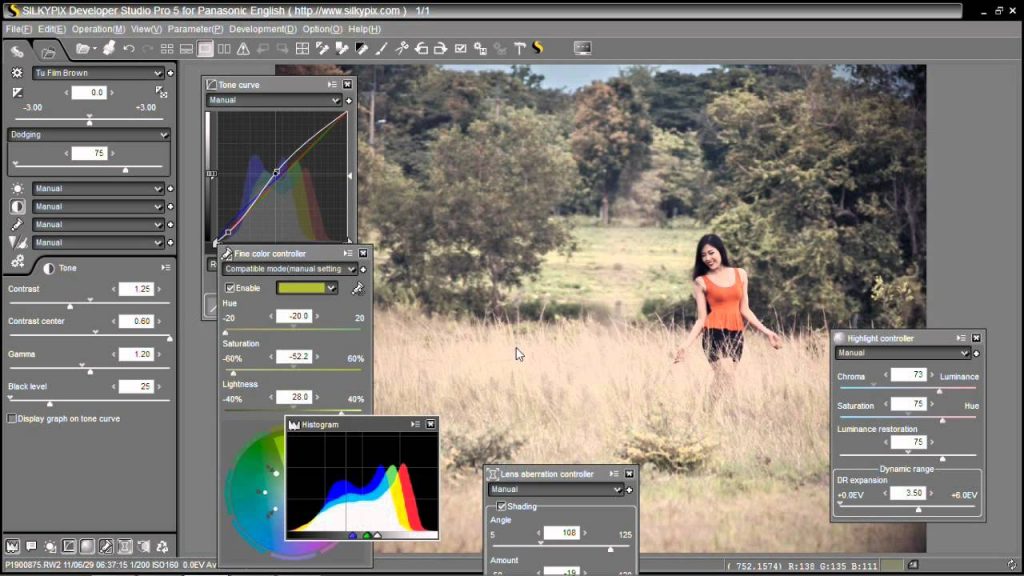1024x576 pixels.
Task: Click the DR expansion slider track
Action: coord(908,506)
